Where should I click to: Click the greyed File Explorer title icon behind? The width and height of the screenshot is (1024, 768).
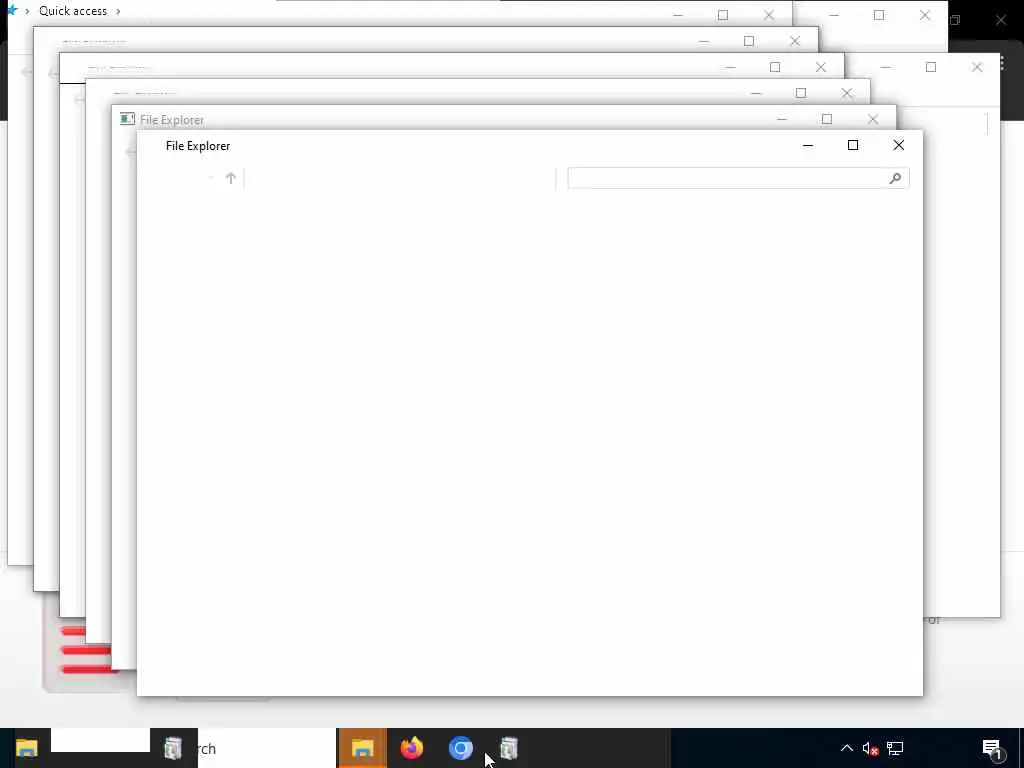127,119
